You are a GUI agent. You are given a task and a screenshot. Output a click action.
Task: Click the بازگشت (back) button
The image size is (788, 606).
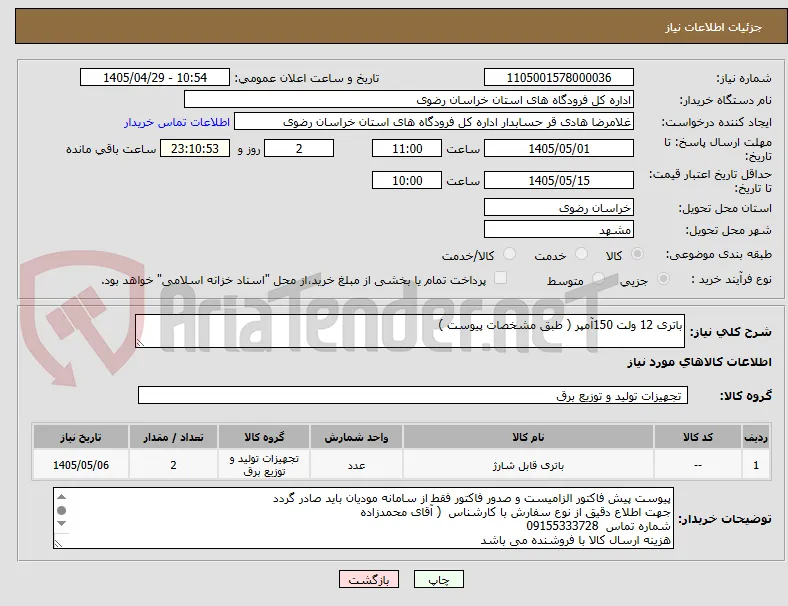(369, 579)
